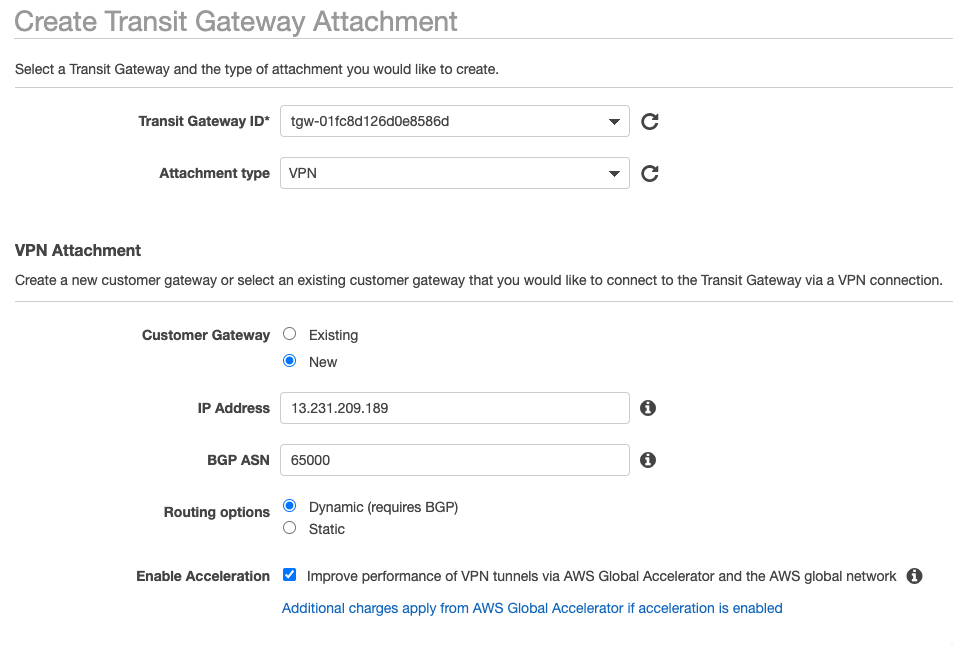This screenshot has height=645, width=953.
Task: Choose the New customer gateway radio
Action: pyautogui.click(x=290, y=361)
